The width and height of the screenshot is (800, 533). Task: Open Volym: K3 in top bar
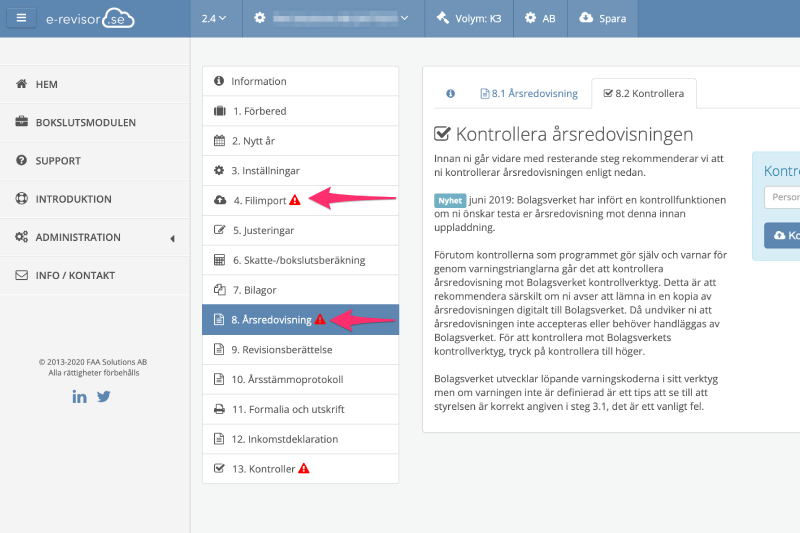469,18
